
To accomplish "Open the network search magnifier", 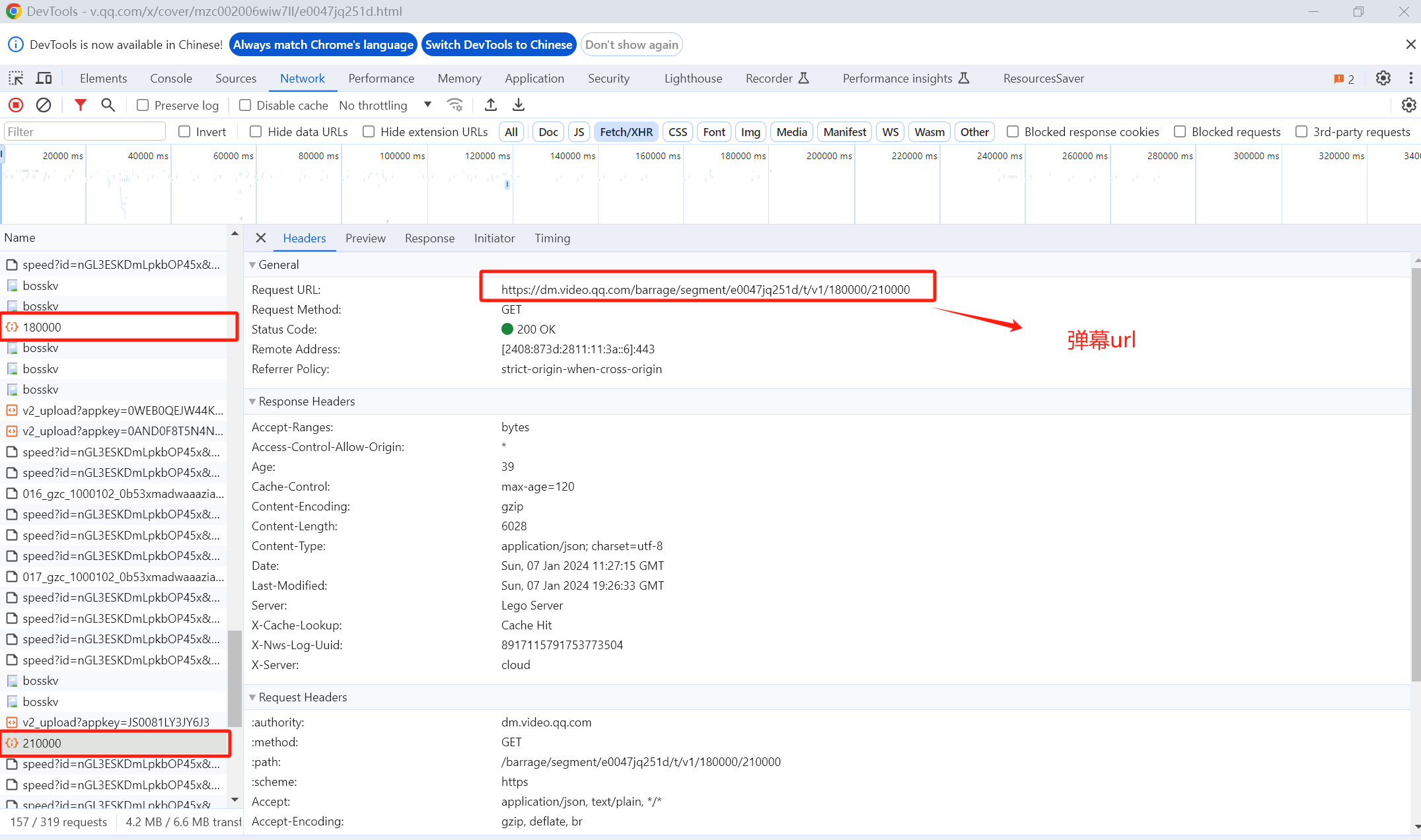I will pos(108,105).
